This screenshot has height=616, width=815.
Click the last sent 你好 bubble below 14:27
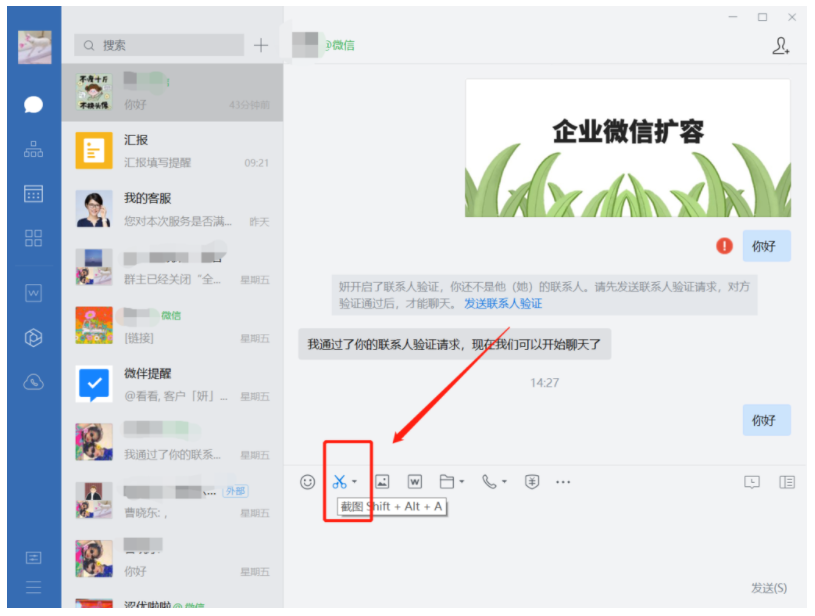point(767,420)
